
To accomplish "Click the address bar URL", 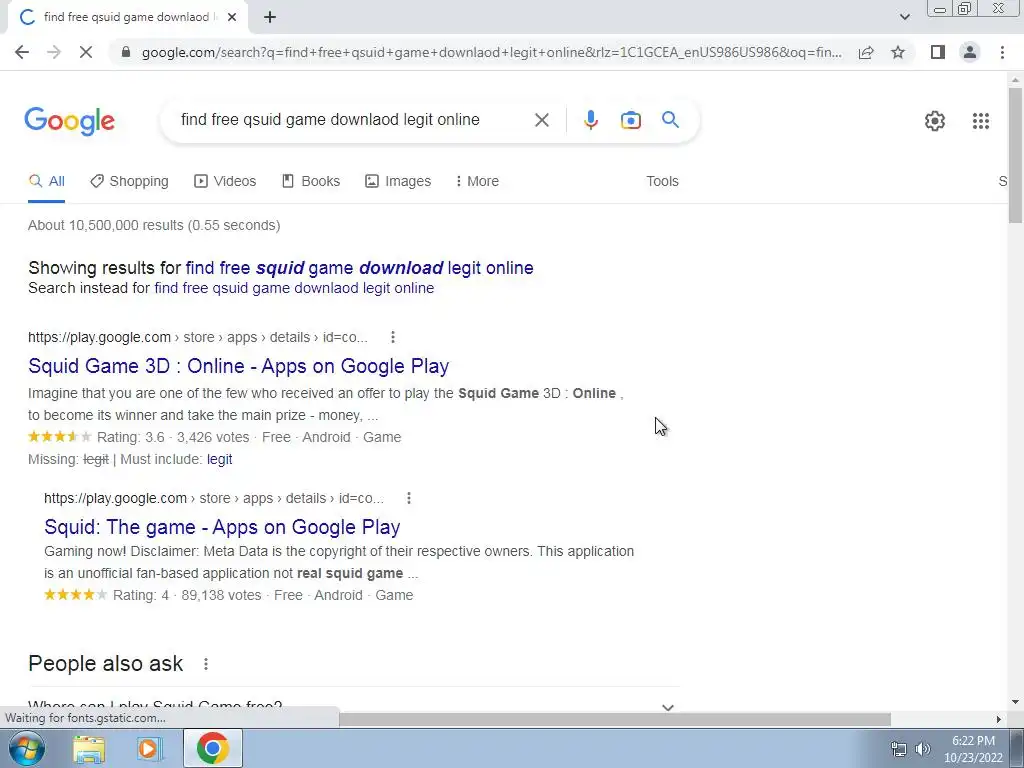I will tap(491, 52).
